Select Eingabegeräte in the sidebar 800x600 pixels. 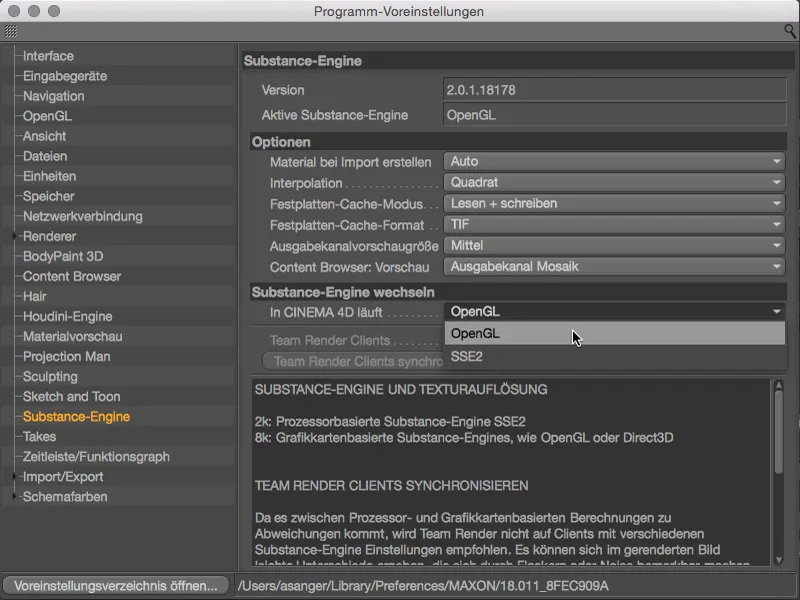(65, 76)
